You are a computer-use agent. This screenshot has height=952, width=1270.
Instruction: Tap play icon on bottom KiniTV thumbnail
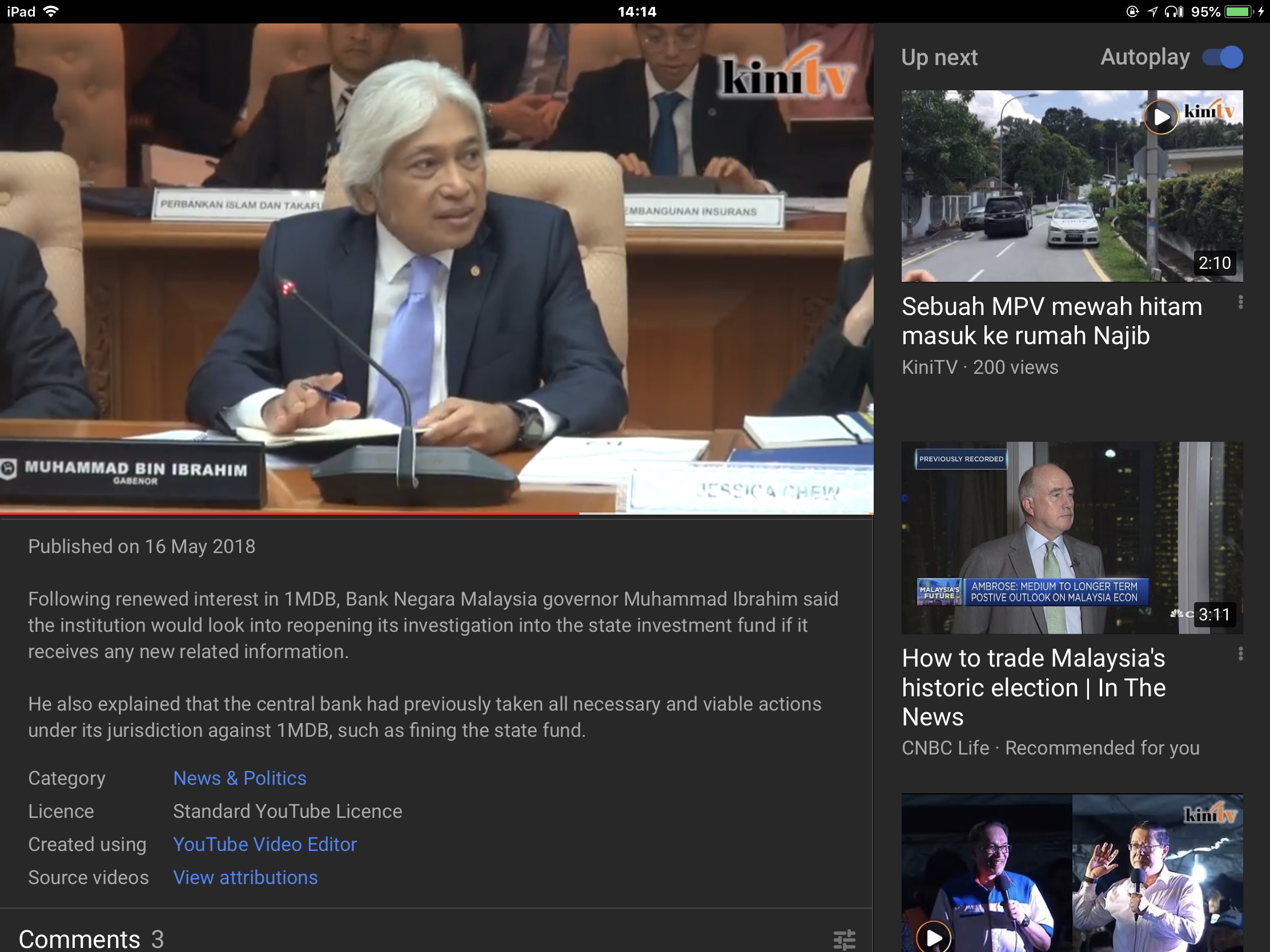934,938
